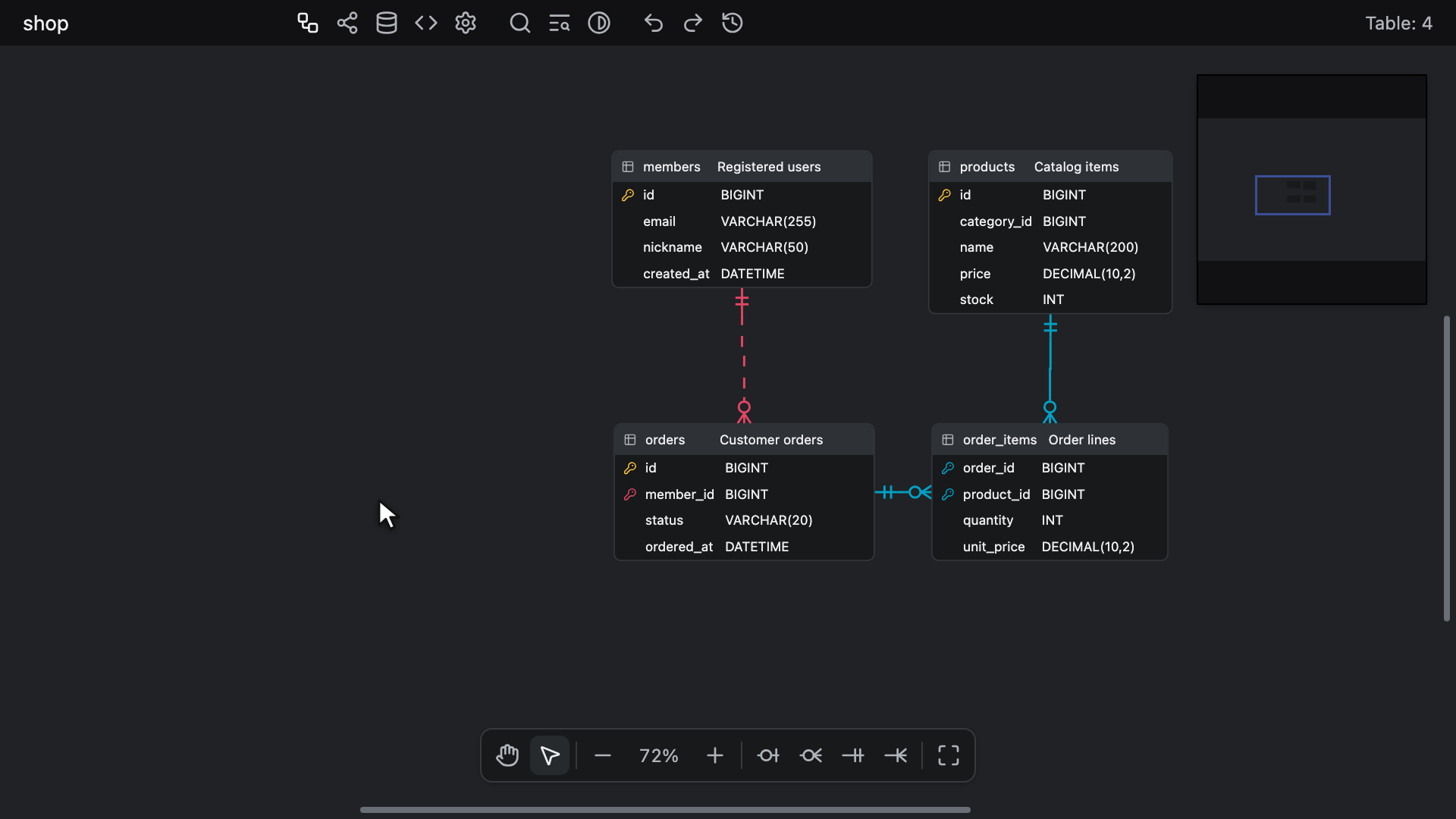Select the orders table header
The width and height of the screenshot is (1456, 819).
(x=744, y=440)
